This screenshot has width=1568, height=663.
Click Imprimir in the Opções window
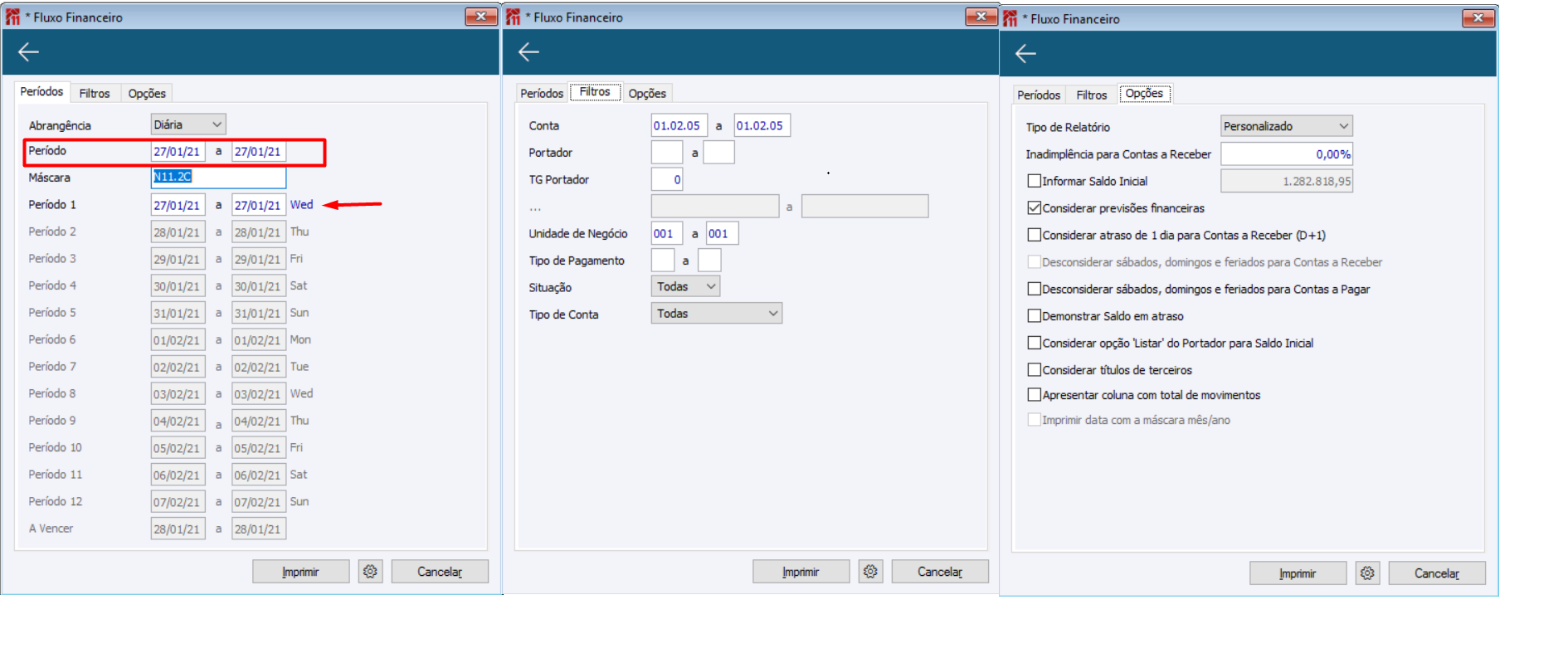point(1298,573)
